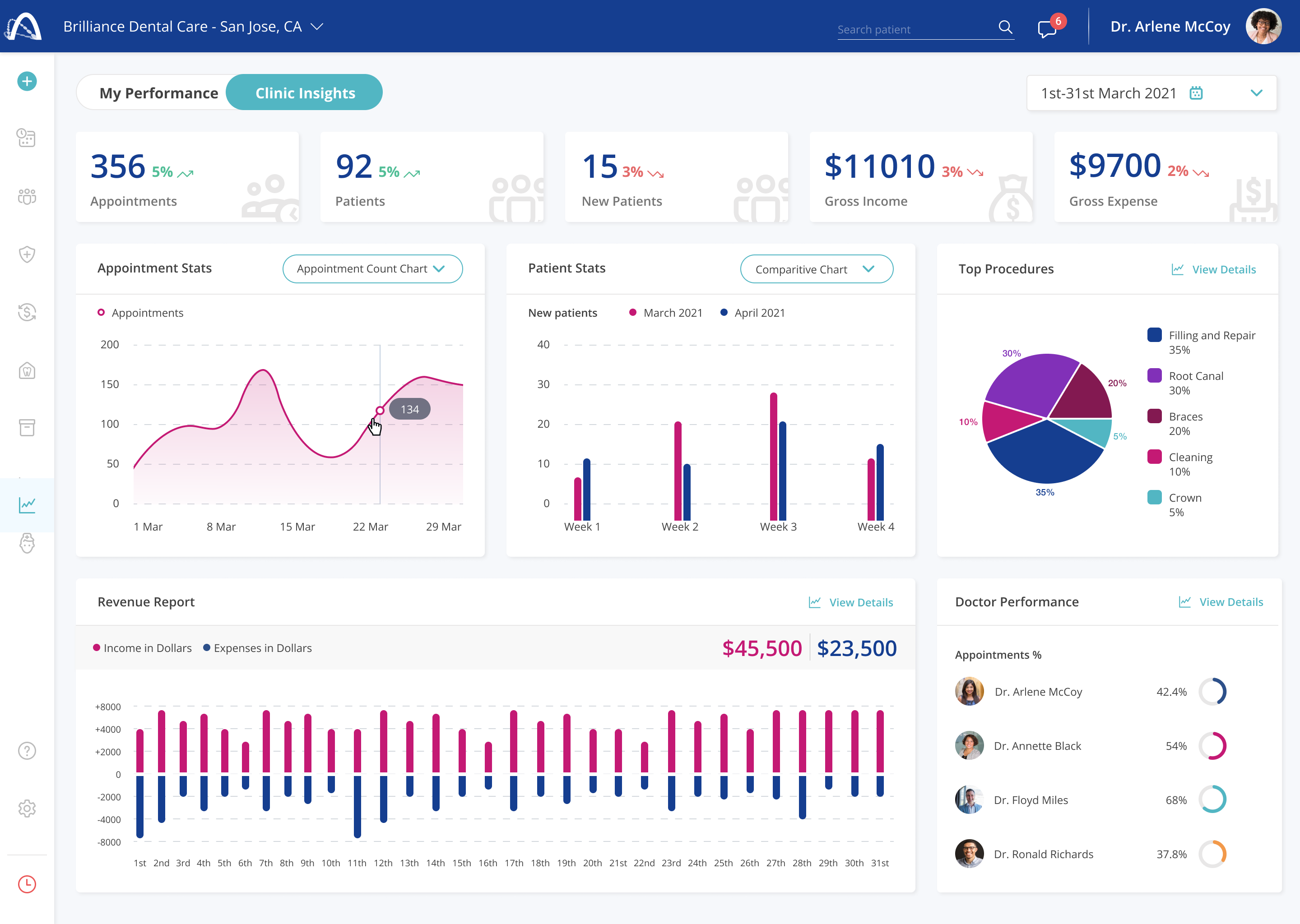The width and height of the screenshot is (1300, 924).
Task: Click the Dr. Arlene McCoy name in header
Action: pos(1170,27)
